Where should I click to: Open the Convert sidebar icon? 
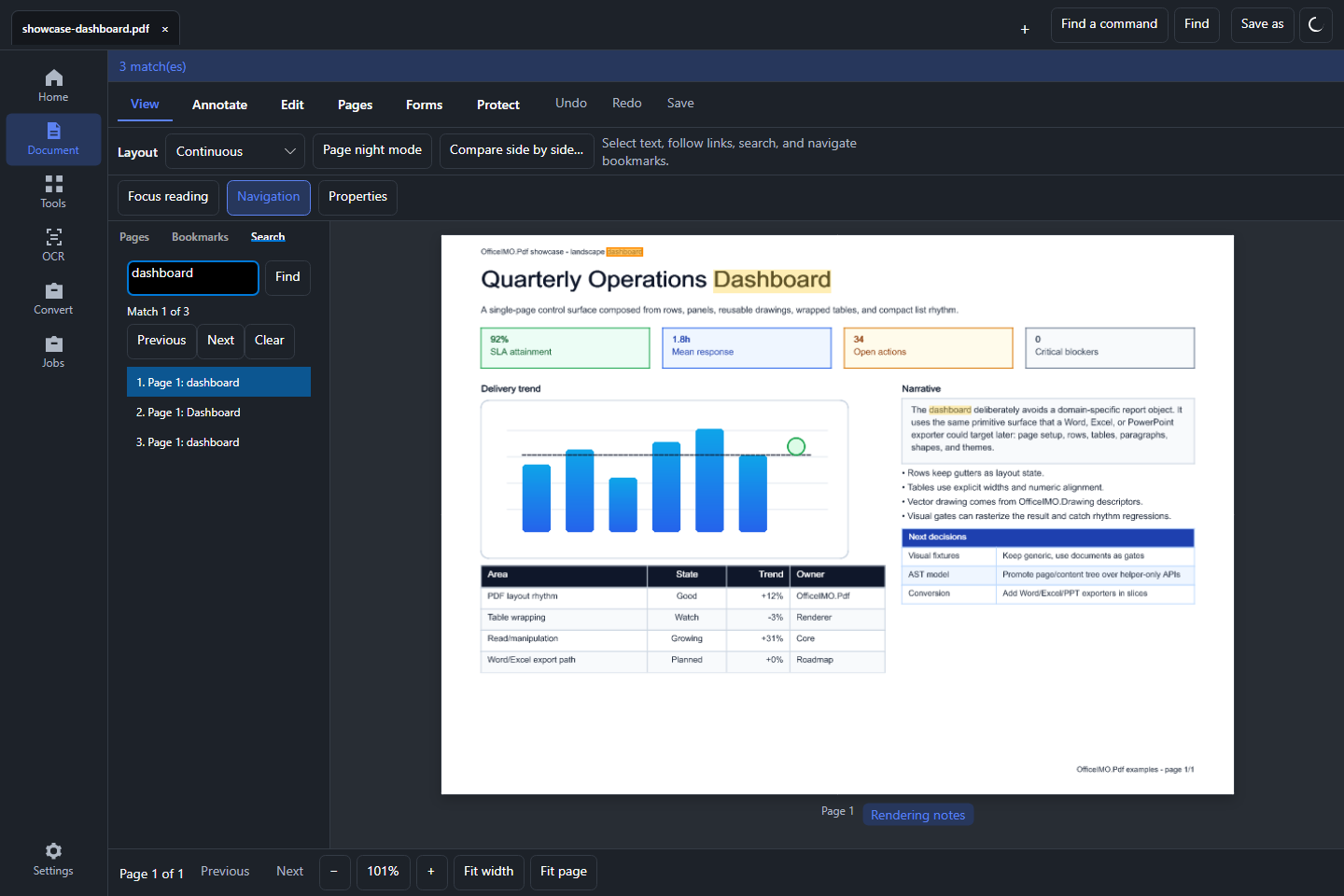coord(53,290)
